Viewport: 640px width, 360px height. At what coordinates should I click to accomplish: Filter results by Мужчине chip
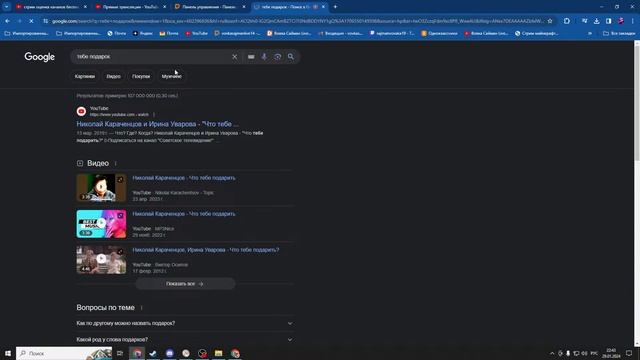(171, 76)
